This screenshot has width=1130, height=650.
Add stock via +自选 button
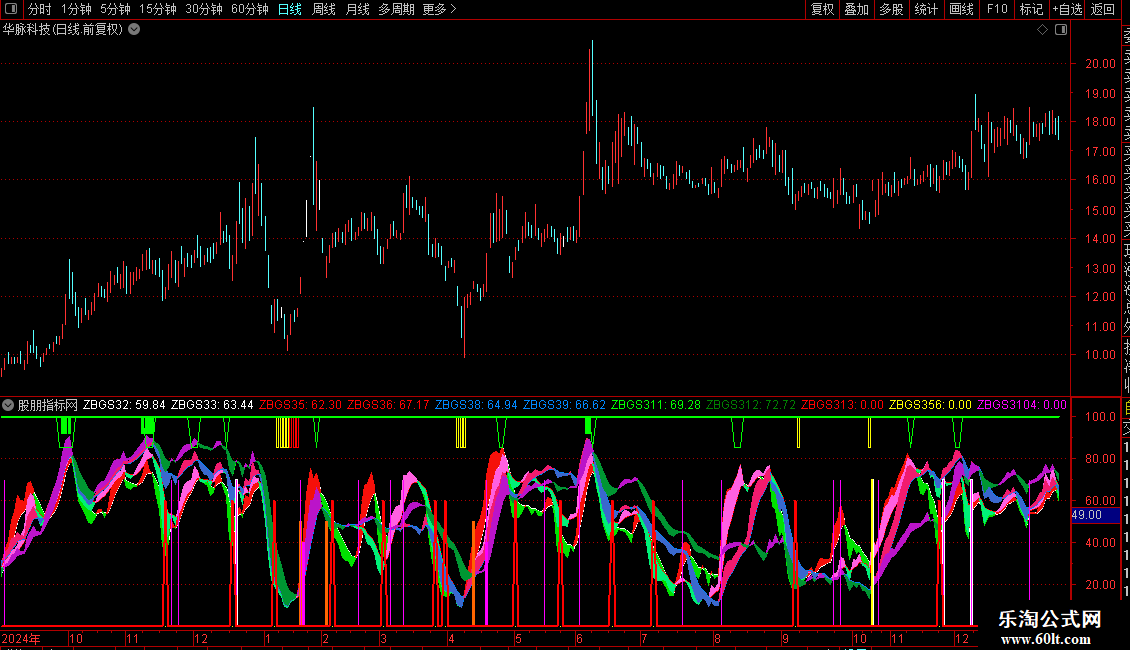1067,9
